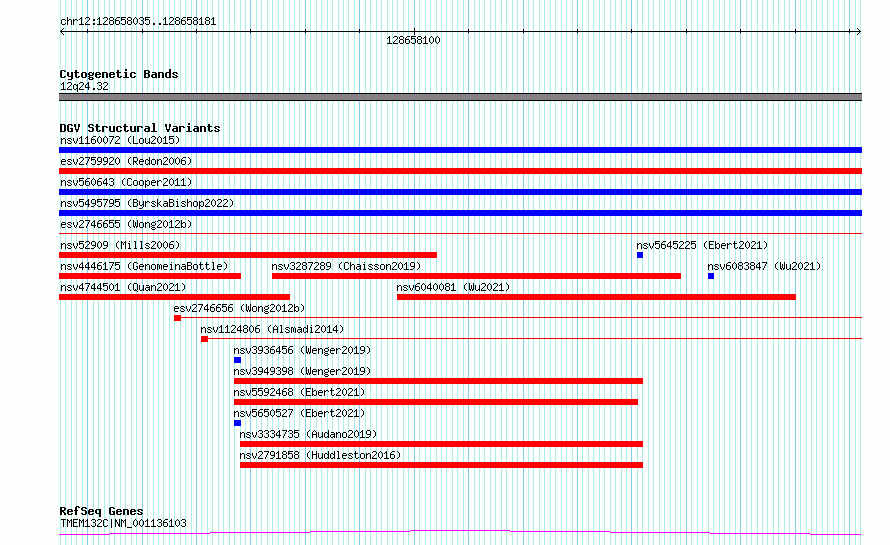890x545 pixels.
Task: Select nsv3334735 (Audano2019) label
Action: coord(308,434)
